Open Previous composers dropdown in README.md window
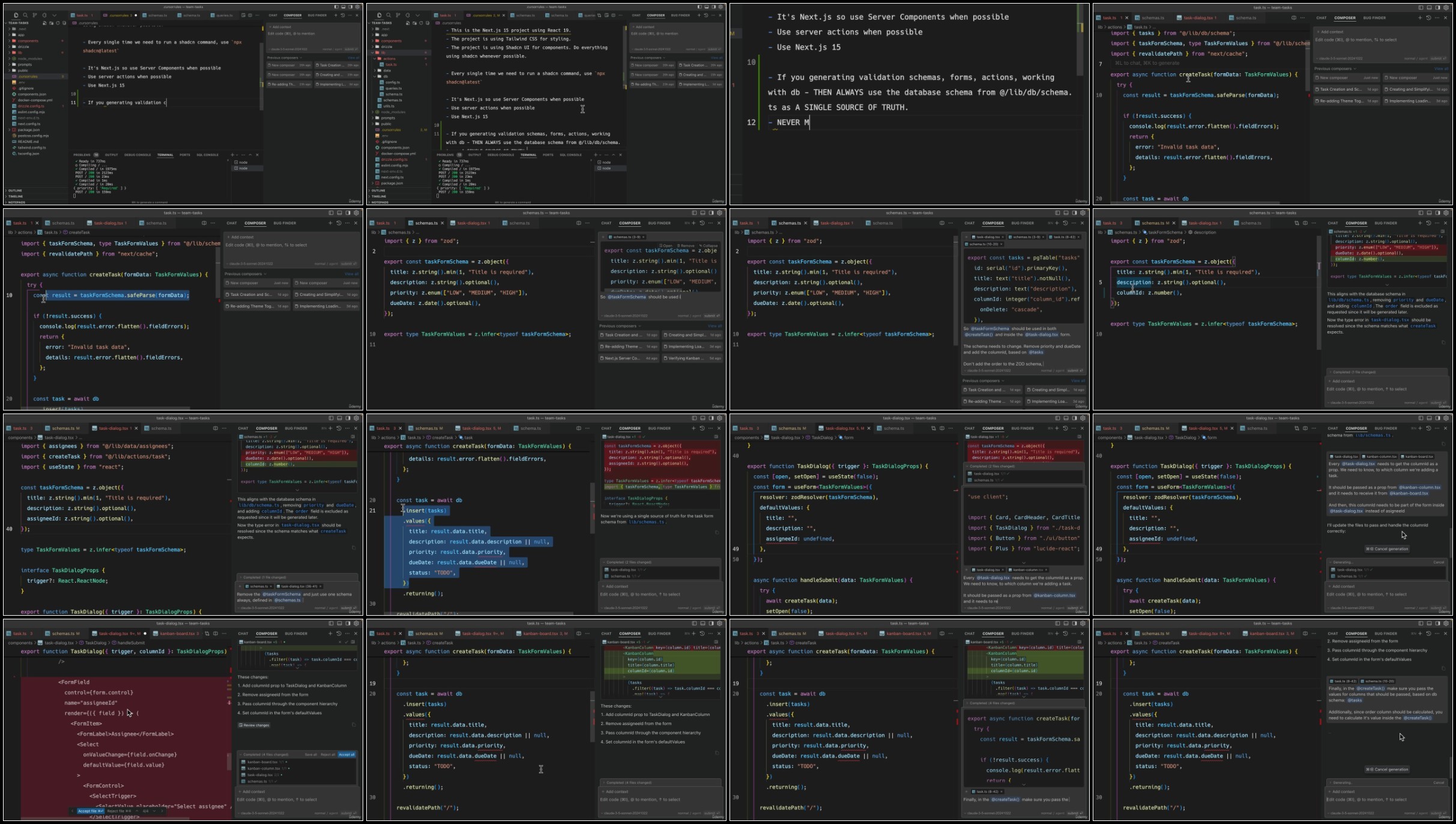The image size is (1456, 824). coord(284,58)
